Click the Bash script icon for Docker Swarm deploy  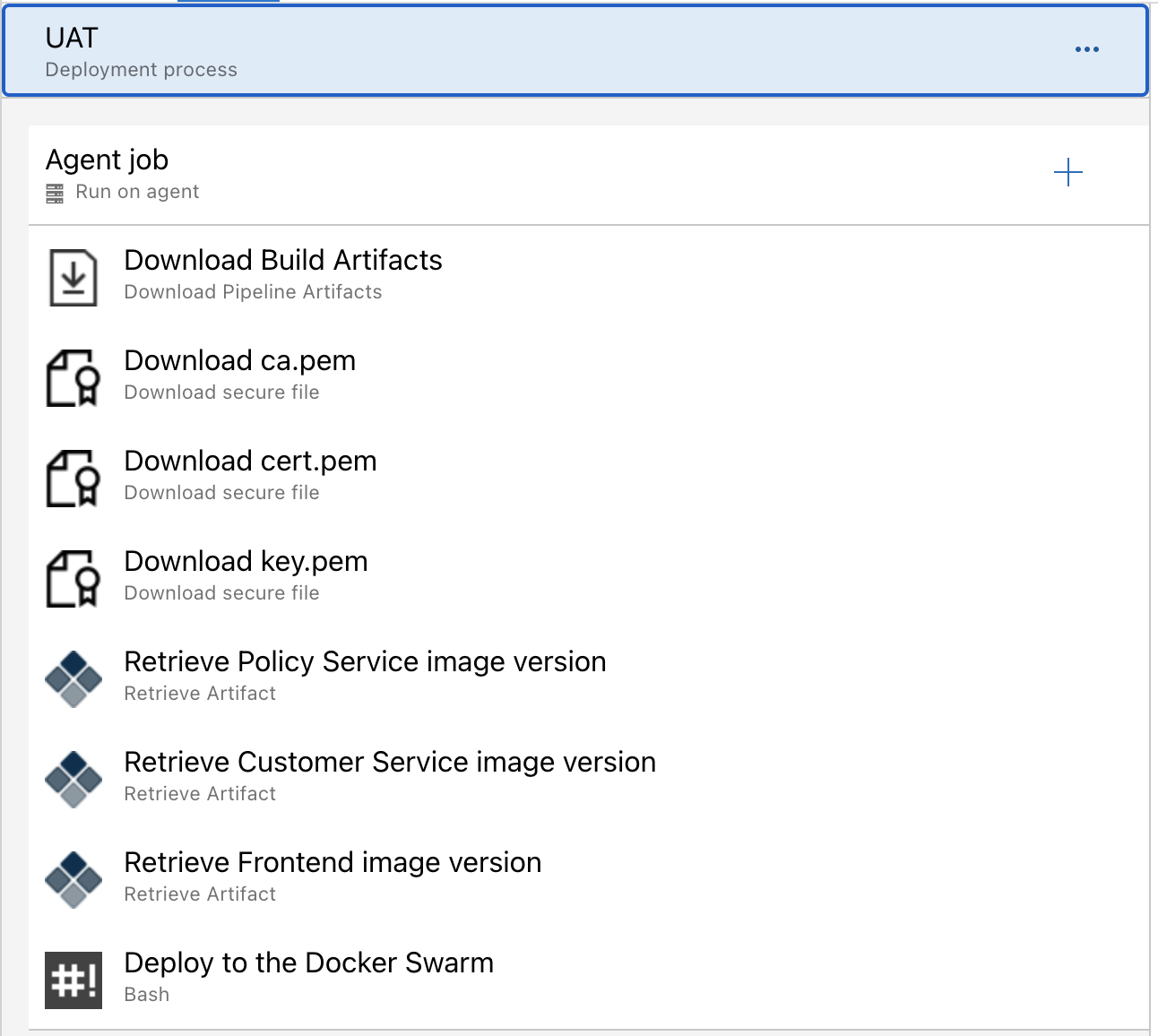73,980
